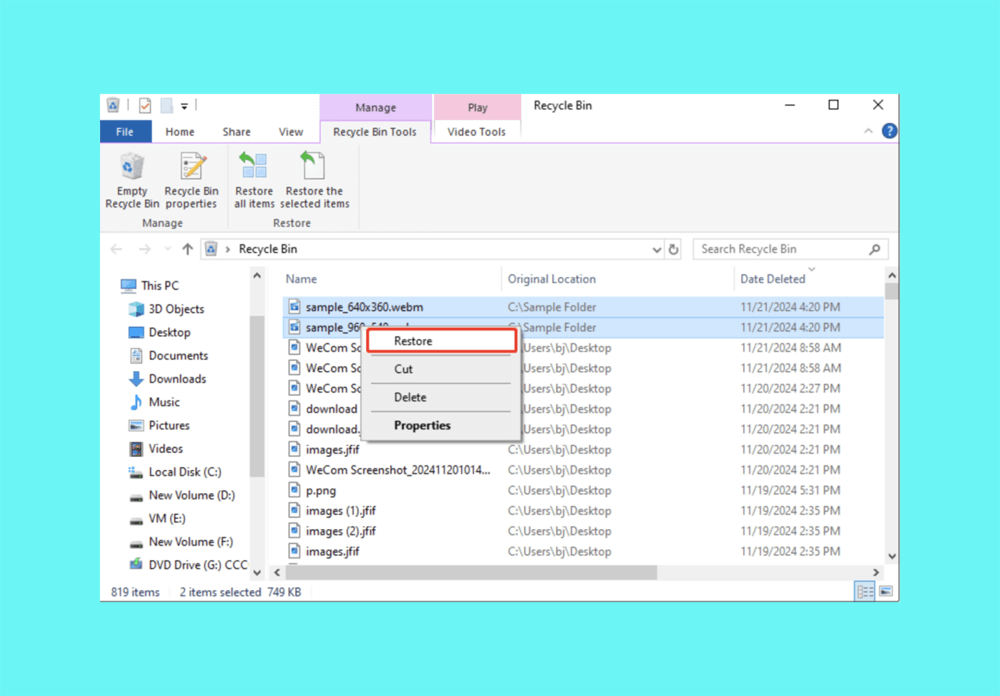Click the search magnifier icon

click(873, 248)
